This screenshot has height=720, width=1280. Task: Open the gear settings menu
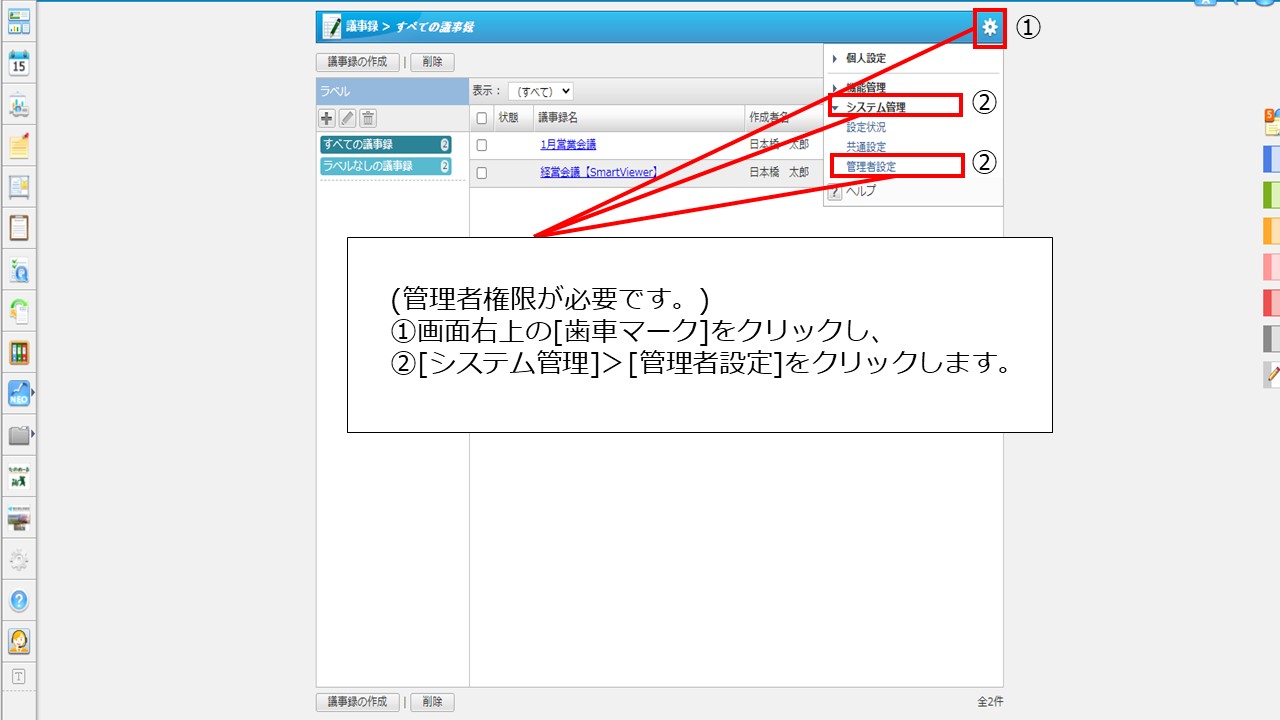click(x=990, y=27)
